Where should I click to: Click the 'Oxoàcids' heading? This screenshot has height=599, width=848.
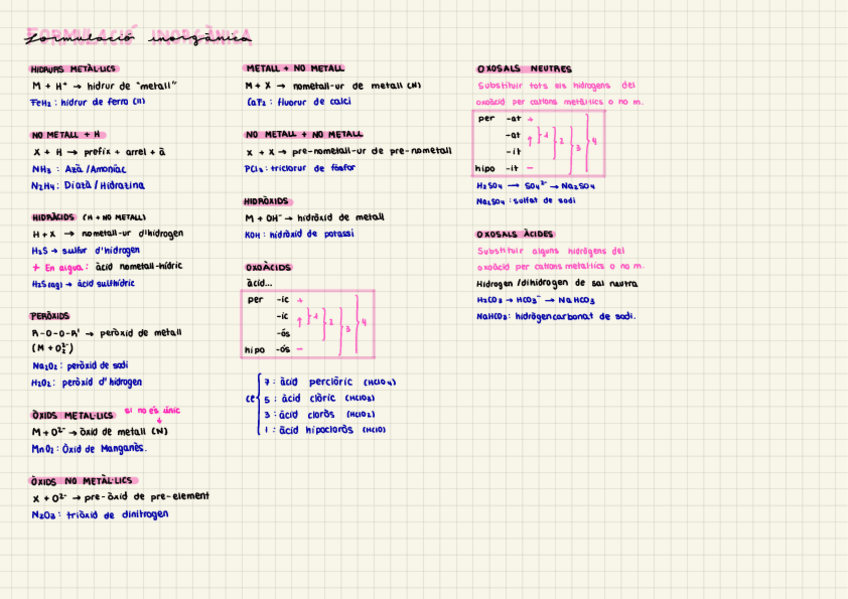click(x=268, y=268)
